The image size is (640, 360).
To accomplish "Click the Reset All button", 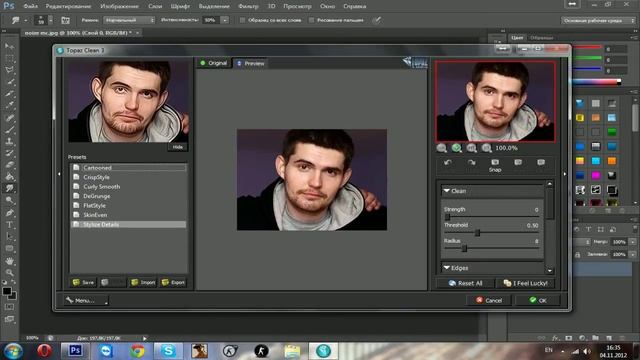I will (466, 283).
